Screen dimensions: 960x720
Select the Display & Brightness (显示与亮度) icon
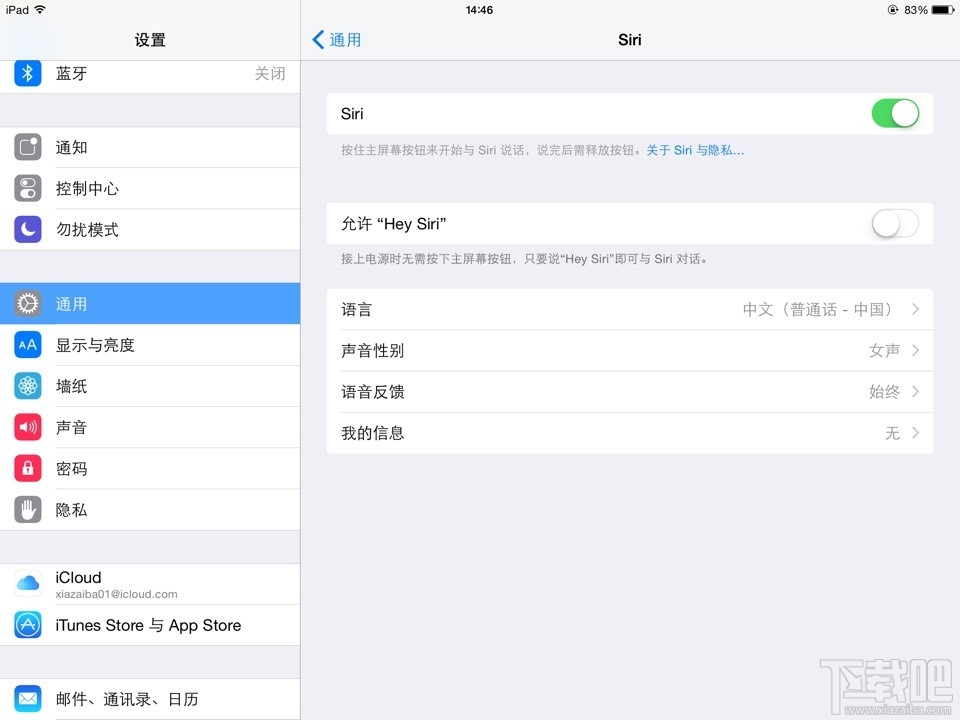pyautogui.click(x=26, y=345)
